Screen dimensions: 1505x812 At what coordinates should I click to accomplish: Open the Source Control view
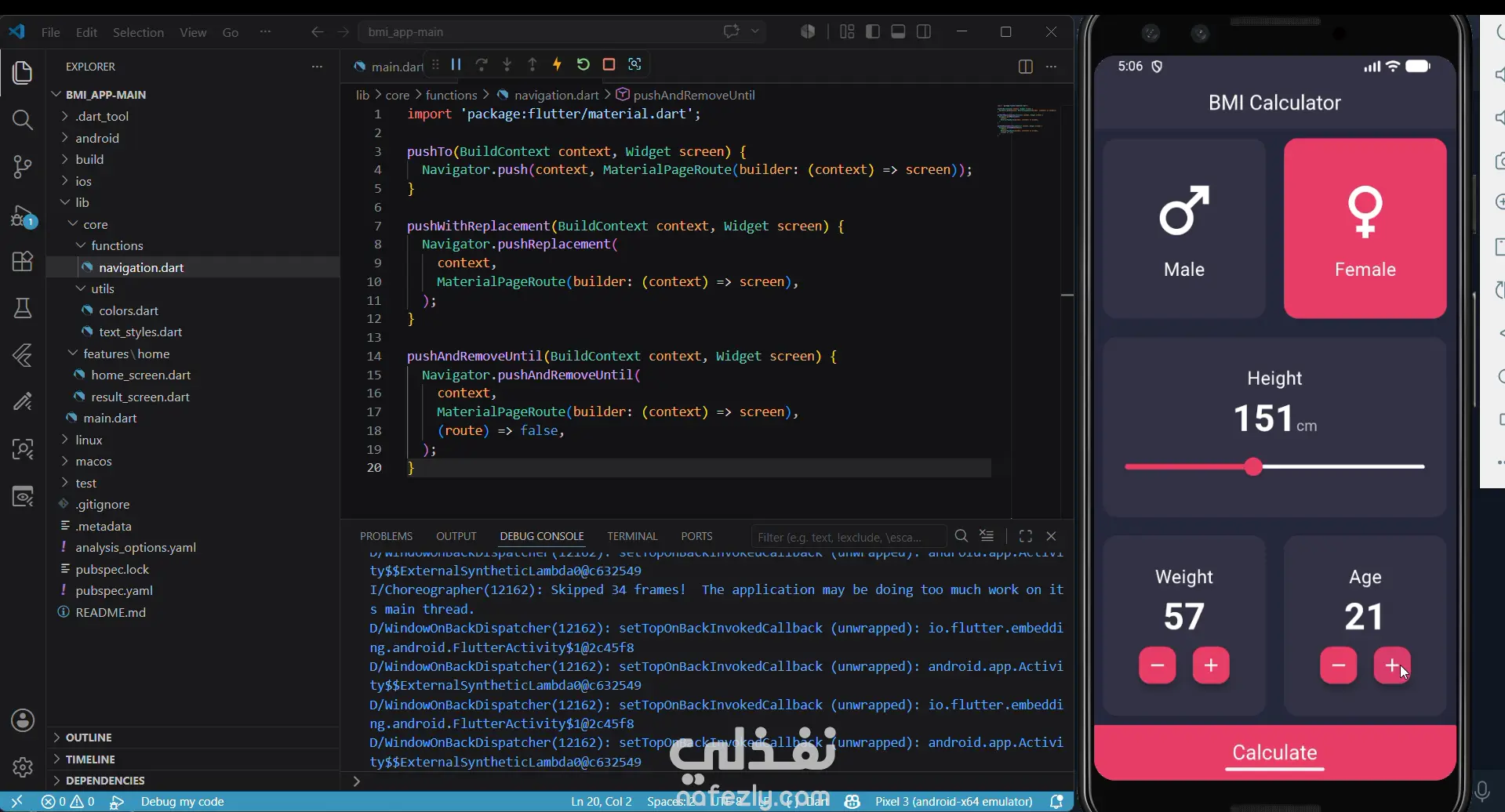coord(23,166)
